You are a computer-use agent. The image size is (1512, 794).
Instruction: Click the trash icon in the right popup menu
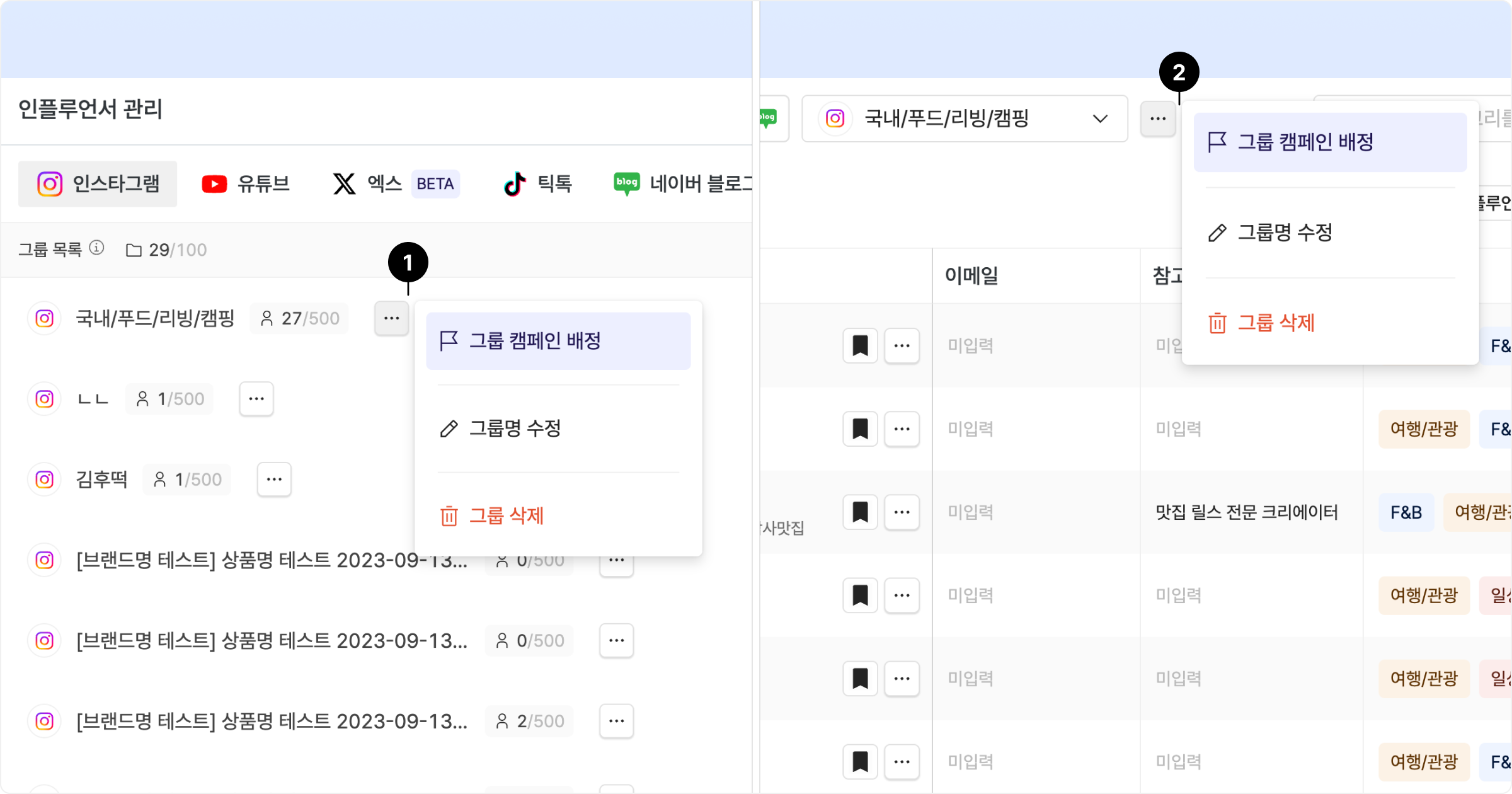(x=1217, y=323)
